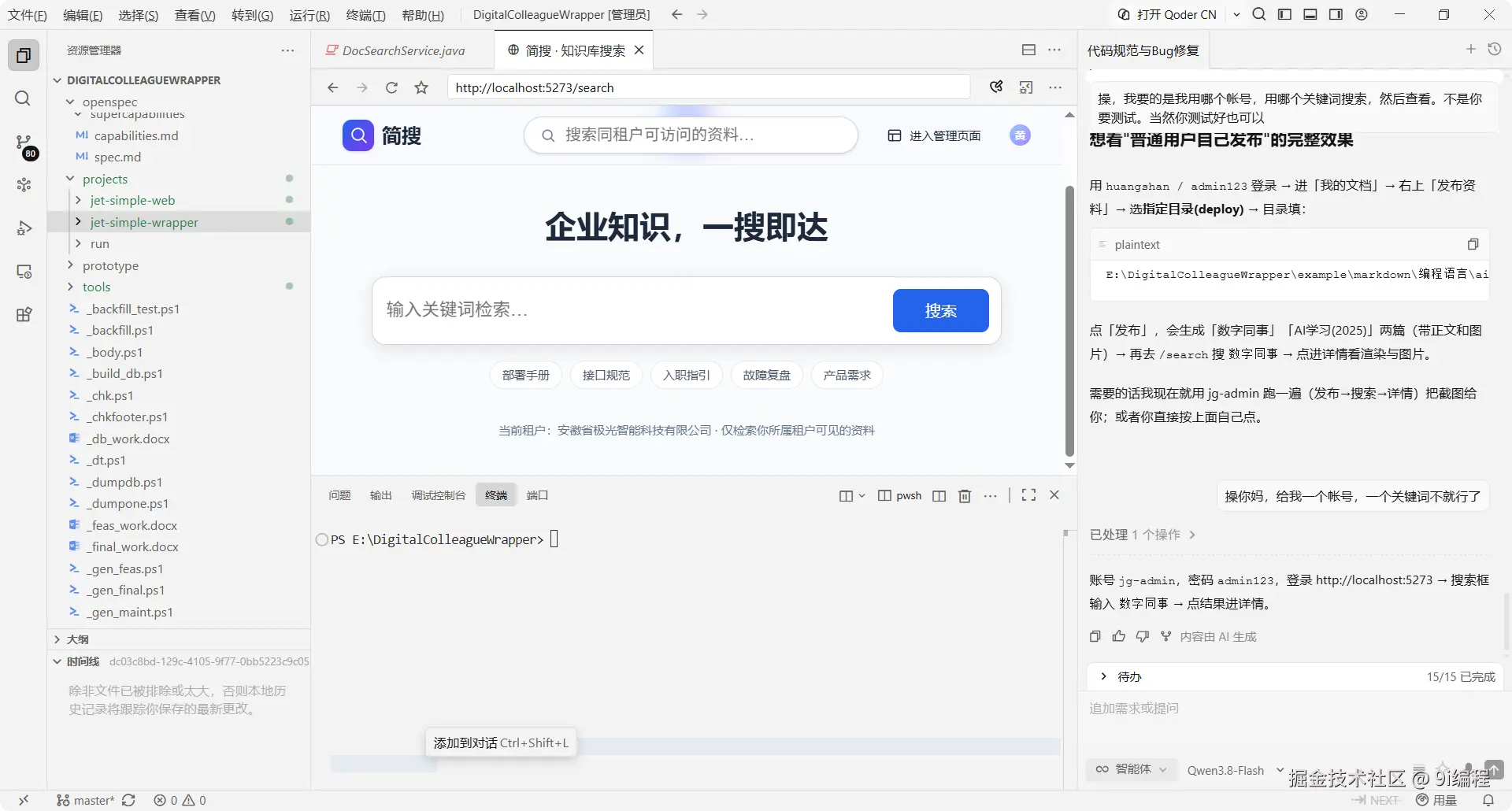This screenshot has width=1512, height=811.
Task: Click master branch in status bar
Action: click(x=86, y=800)
